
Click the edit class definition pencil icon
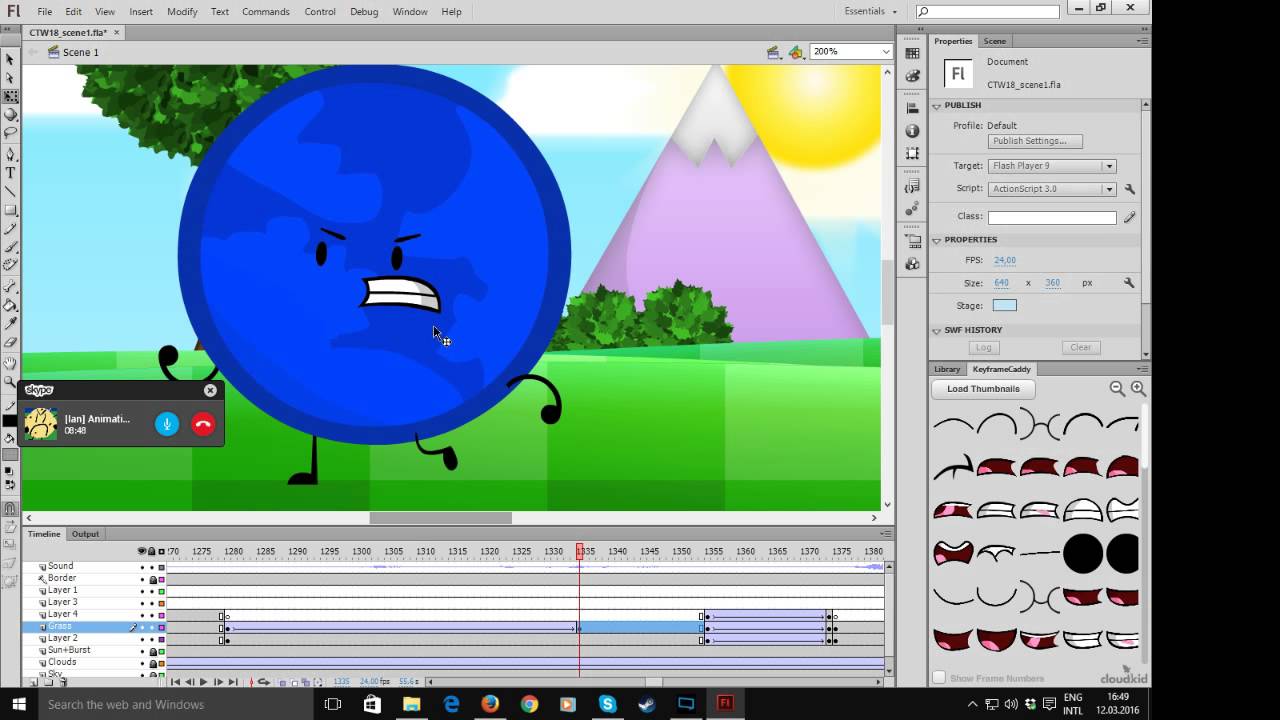pyautogui.click(x=1129, y=217)
